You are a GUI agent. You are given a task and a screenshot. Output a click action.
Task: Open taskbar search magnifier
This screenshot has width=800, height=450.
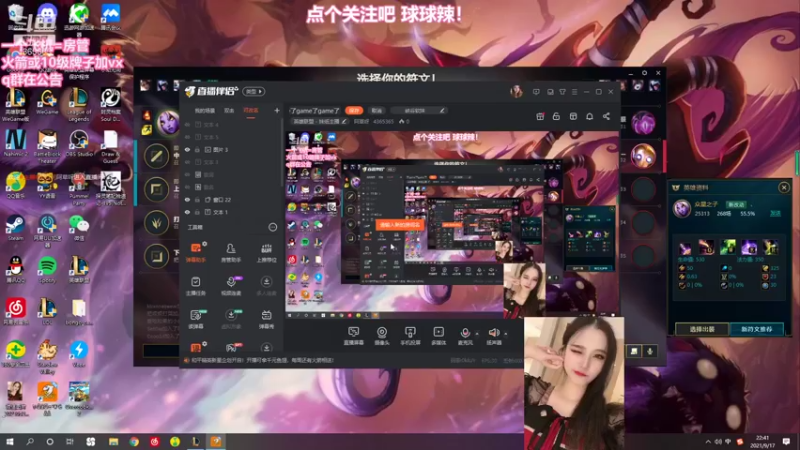30,441
